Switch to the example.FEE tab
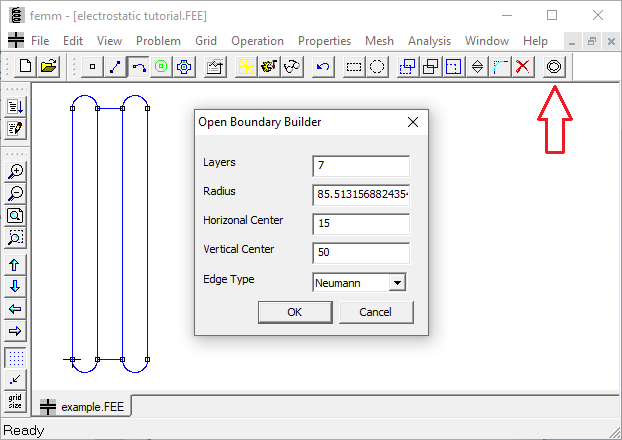622x440 pixels. coord(82,407)
